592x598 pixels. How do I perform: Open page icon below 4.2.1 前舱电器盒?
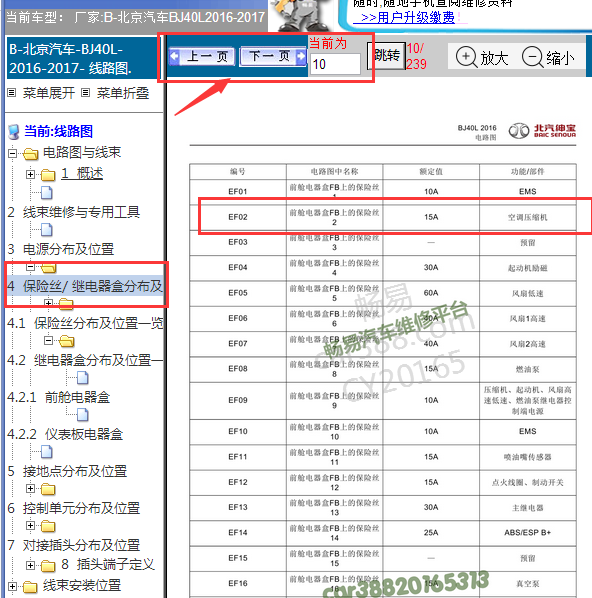point(83,415)
